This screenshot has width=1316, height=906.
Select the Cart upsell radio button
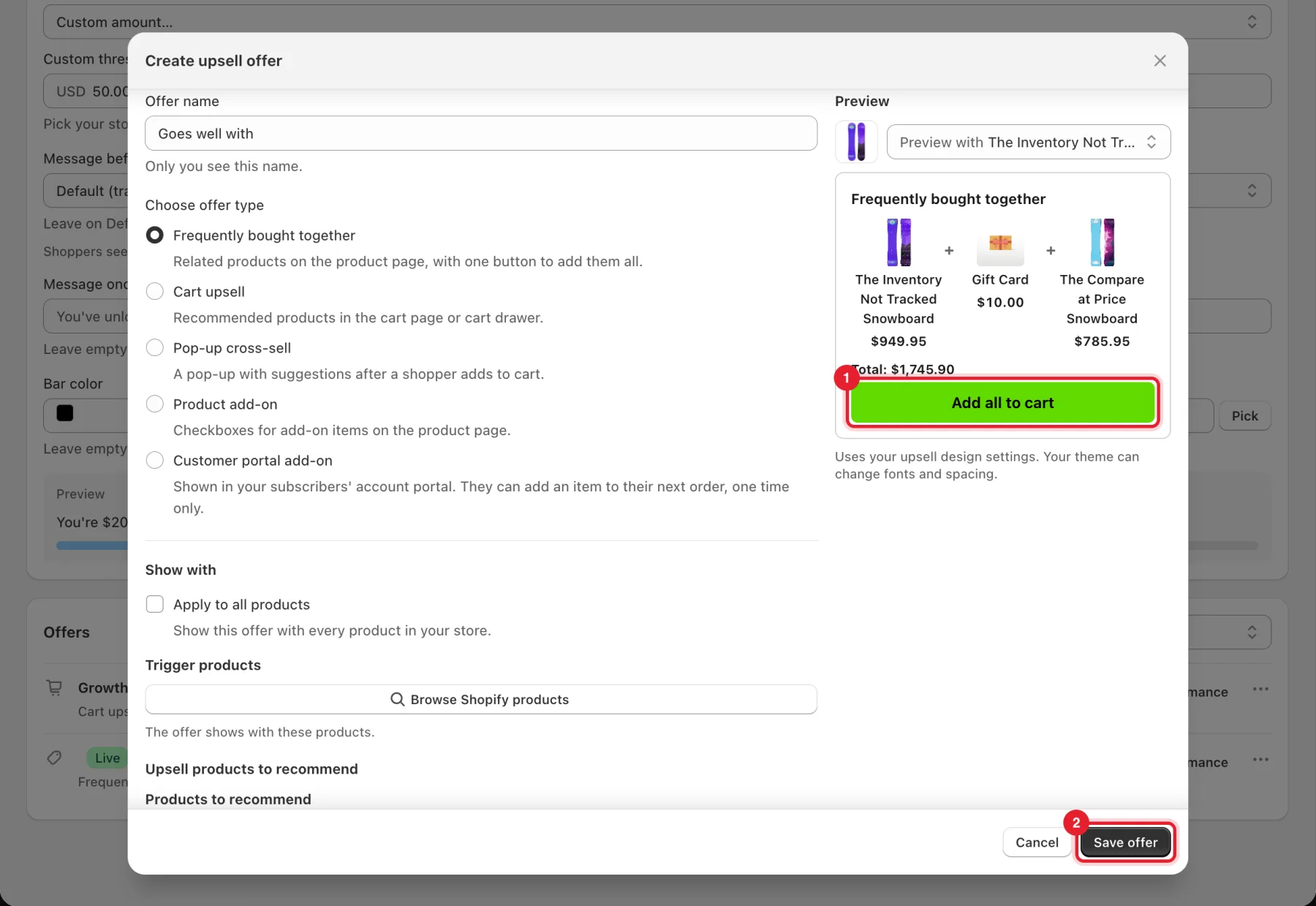tap(155, 291)
